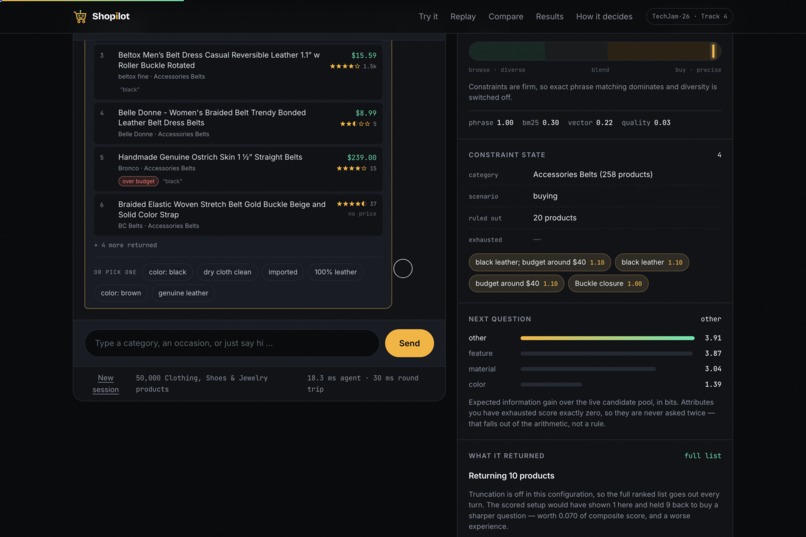Select the Belle Donne Braided Belt result
Viewport: 806px width, 537px height.
[x=238, y=123]
